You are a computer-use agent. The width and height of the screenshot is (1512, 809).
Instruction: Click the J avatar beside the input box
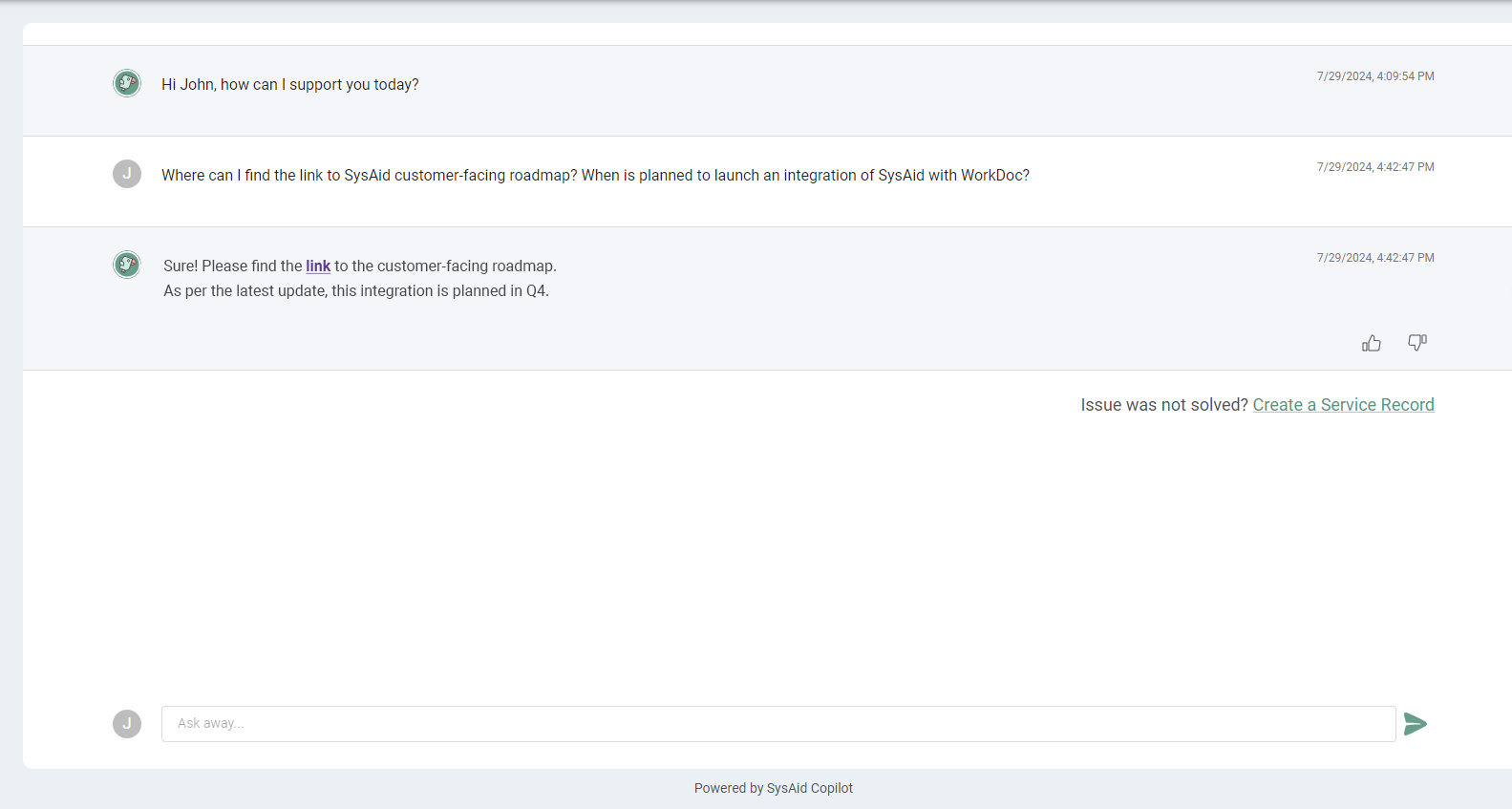127,724
